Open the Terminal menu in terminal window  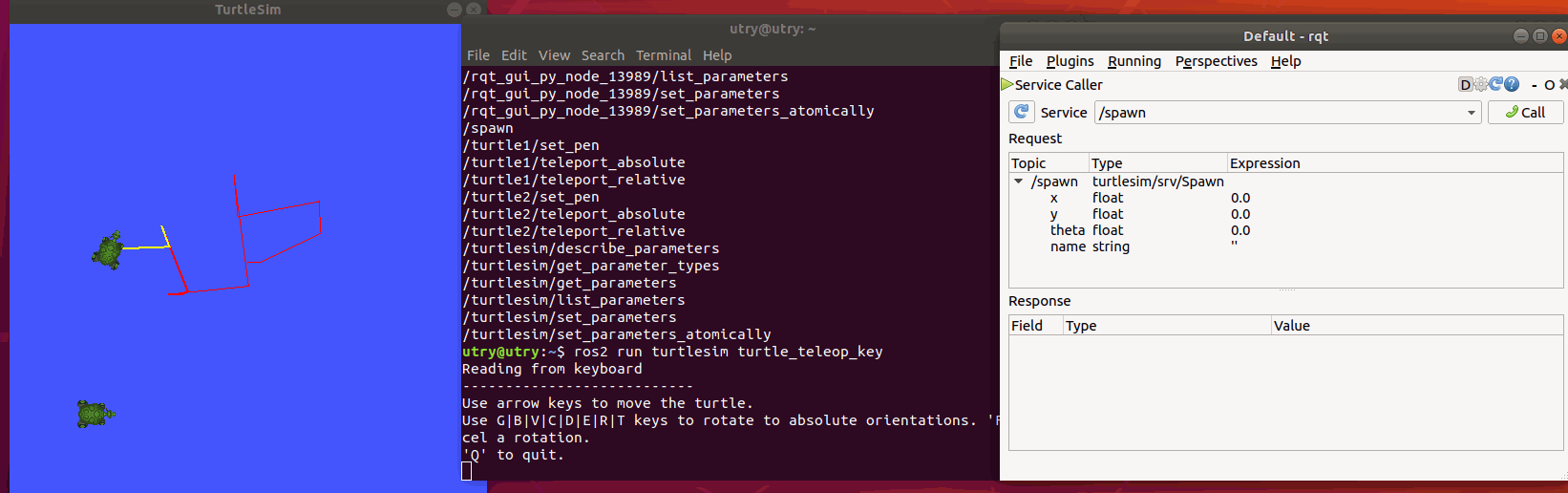(664, 55)
